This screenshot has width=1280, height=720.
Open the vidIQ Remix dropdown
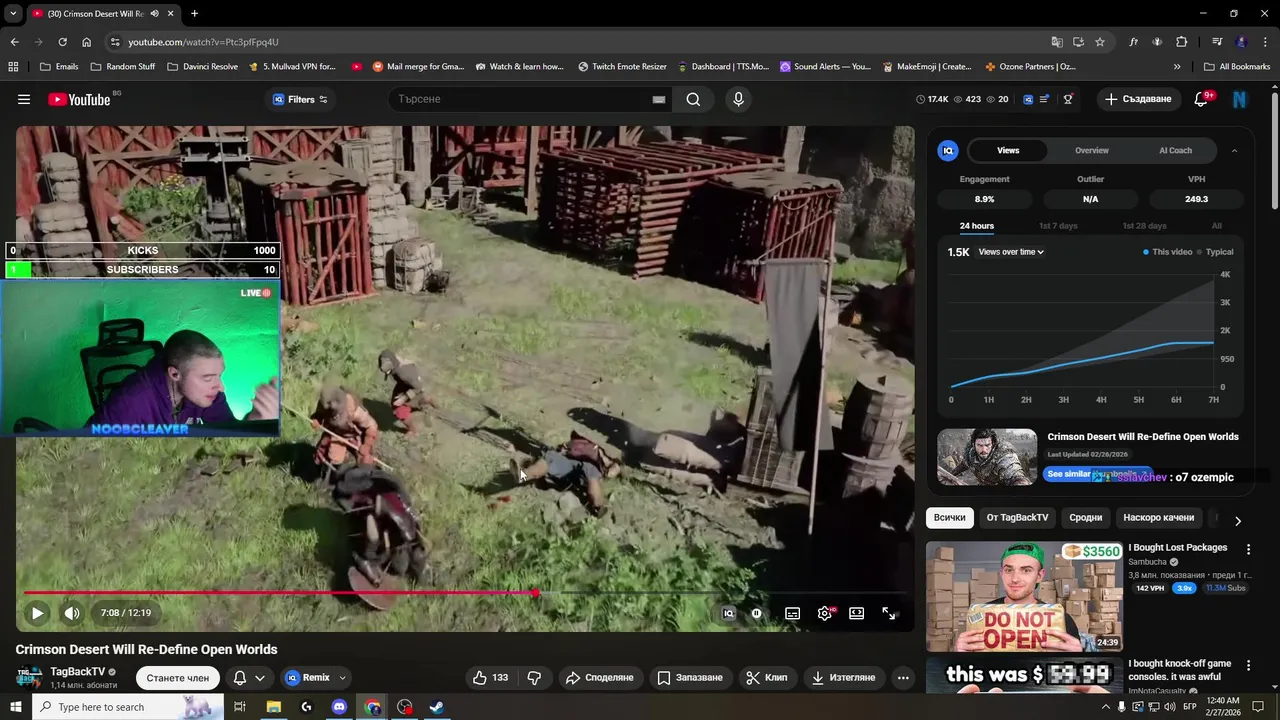316,678
